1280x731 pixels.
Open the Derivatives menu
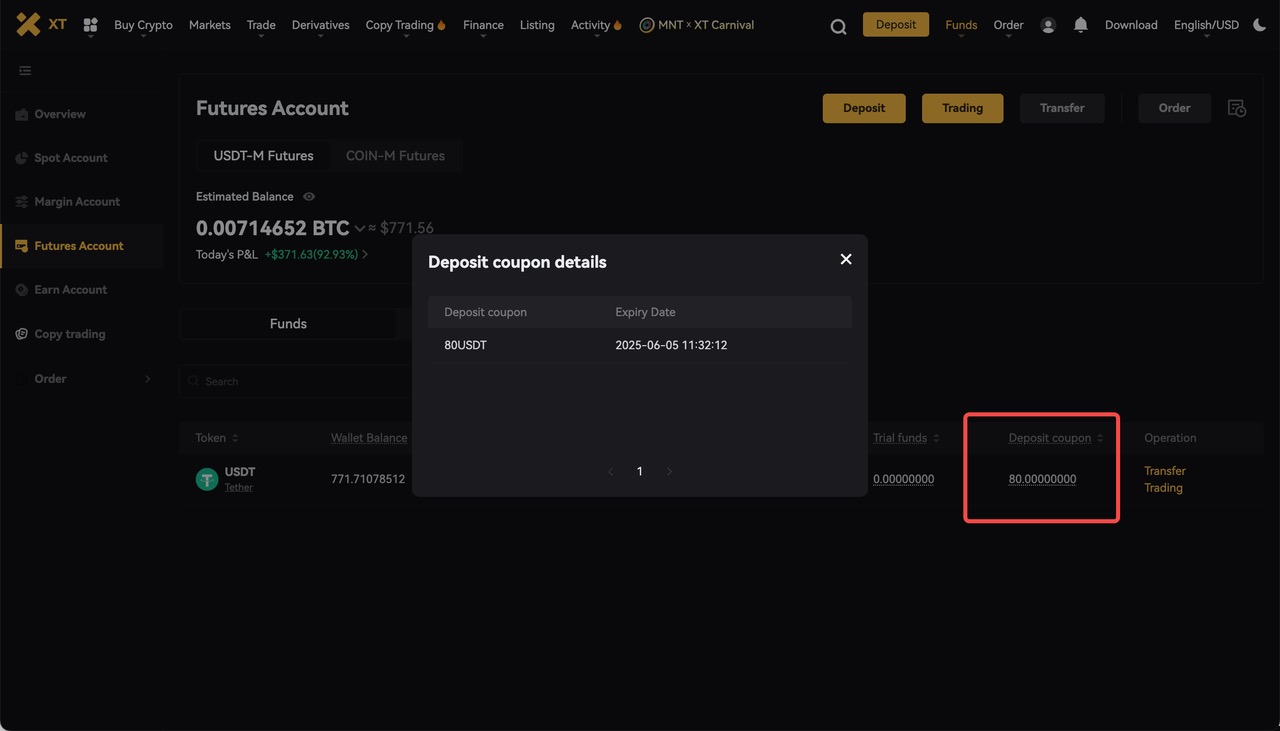(320, 25)
